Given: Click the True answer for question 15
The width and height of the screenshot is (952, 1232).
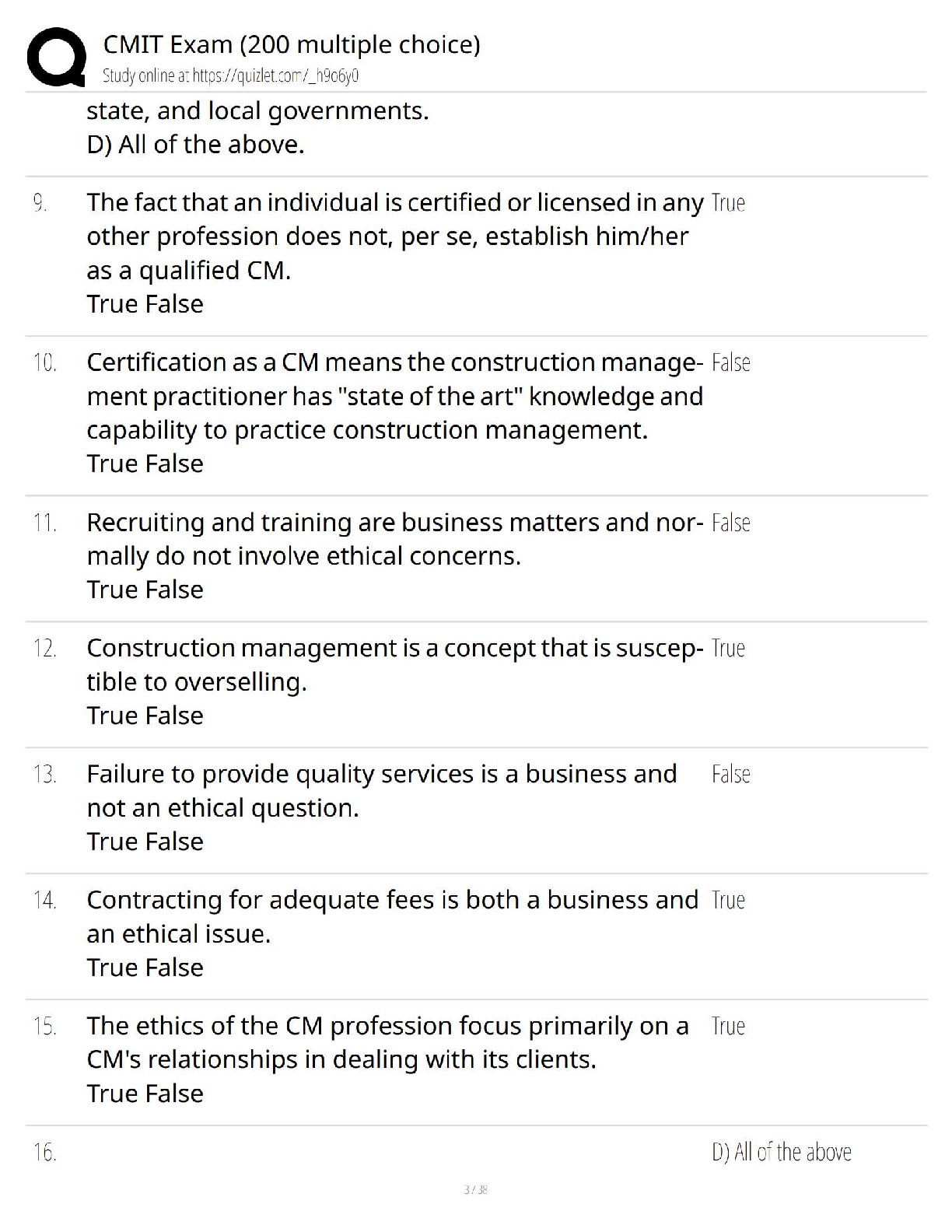Looking at the screenshot, I should tap(728, 1027).
